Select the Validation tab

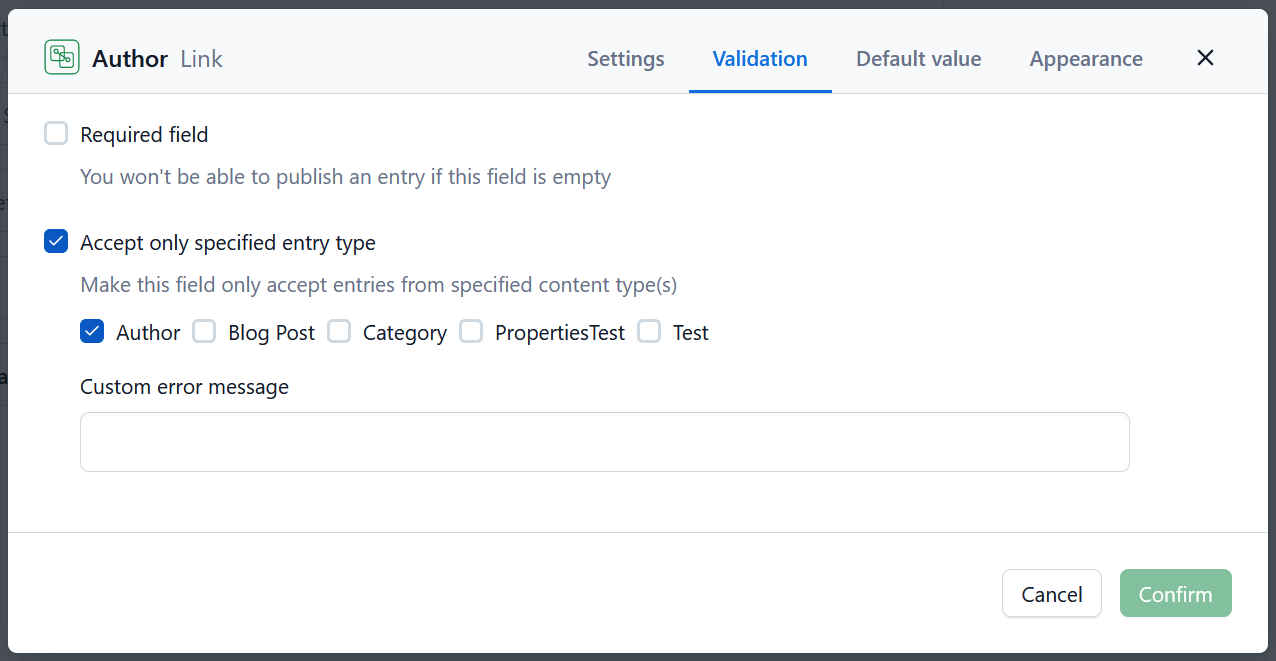tap(760, 59)
